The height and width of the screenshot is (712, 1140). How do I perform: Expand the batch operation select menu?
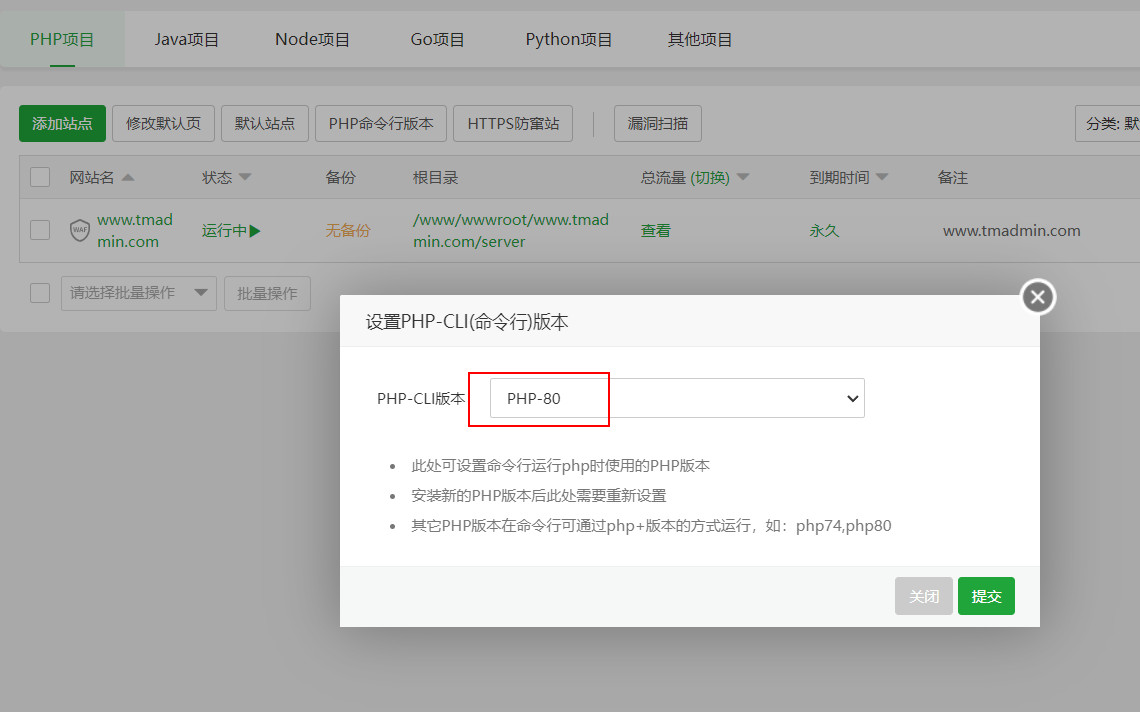coord(138,293)
